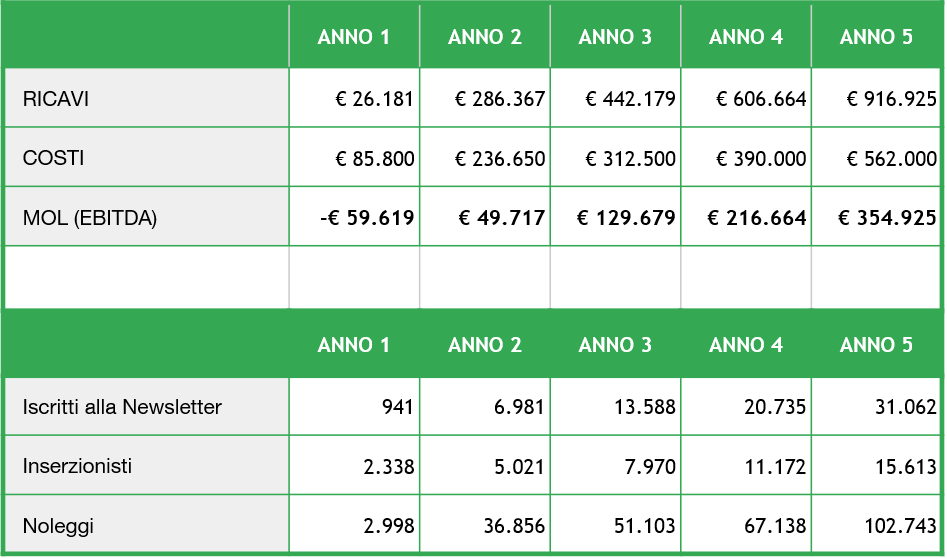Click the € 916.925 revenue cell
Image resolution: width=947 pixels, height=559 pixels.
point(876,98)
